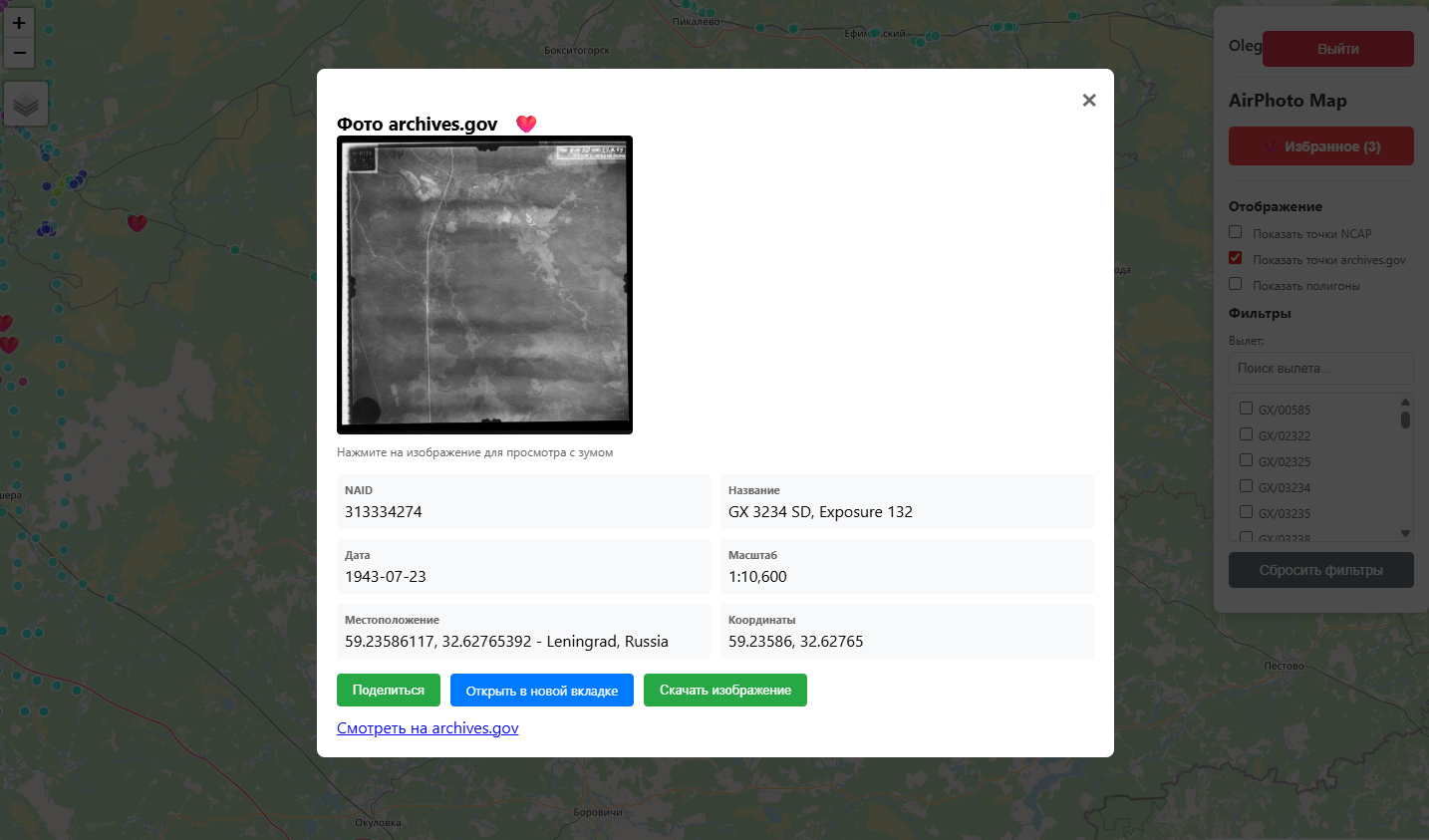The image size is (1429, 840).
Task: Zoom in on the map
Action: point(19,23)
